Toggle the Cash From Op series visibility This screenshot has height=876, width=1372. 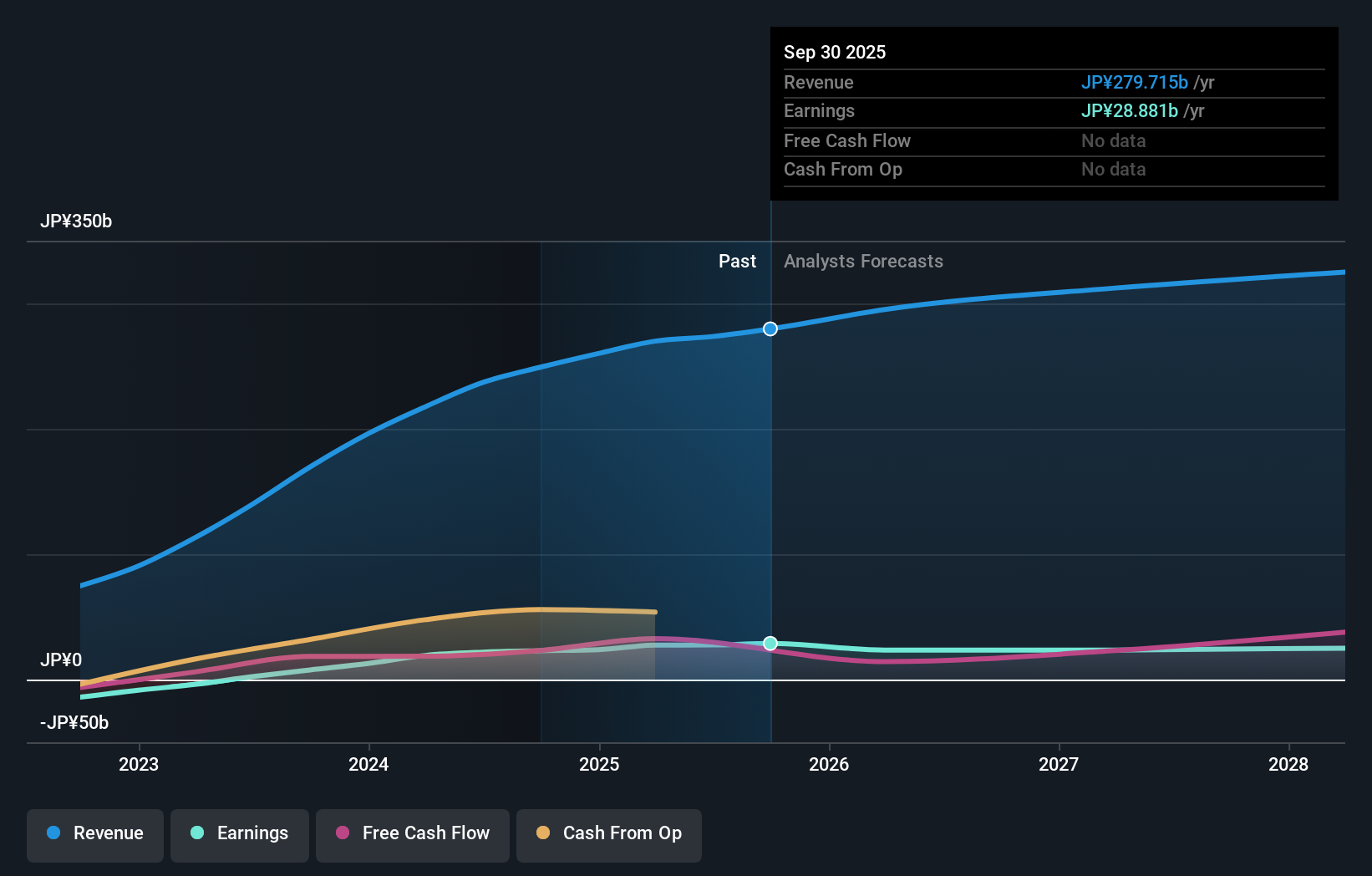(608, 833)
